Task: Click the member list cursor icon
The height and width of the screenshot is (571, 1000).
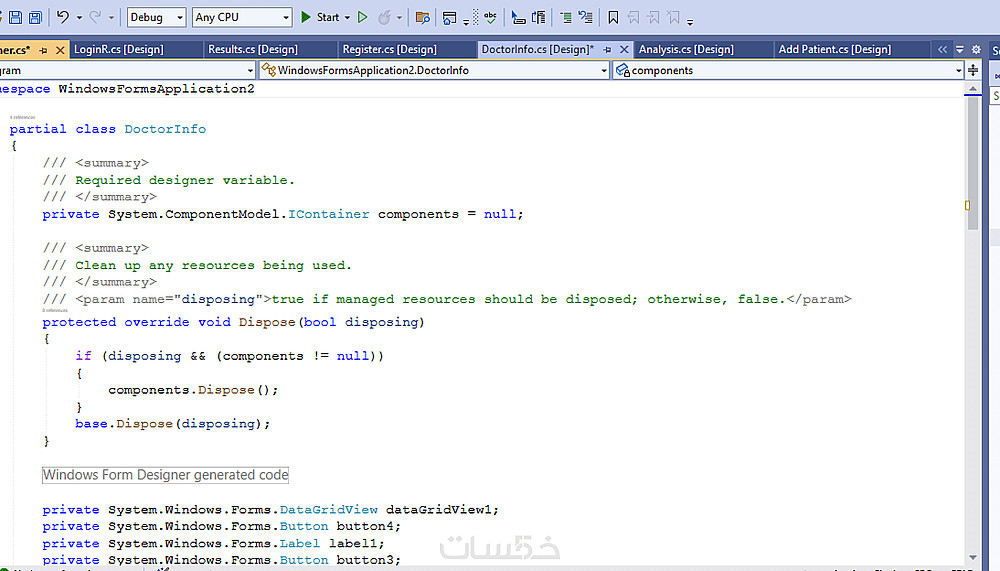Action: click(518, 17)
